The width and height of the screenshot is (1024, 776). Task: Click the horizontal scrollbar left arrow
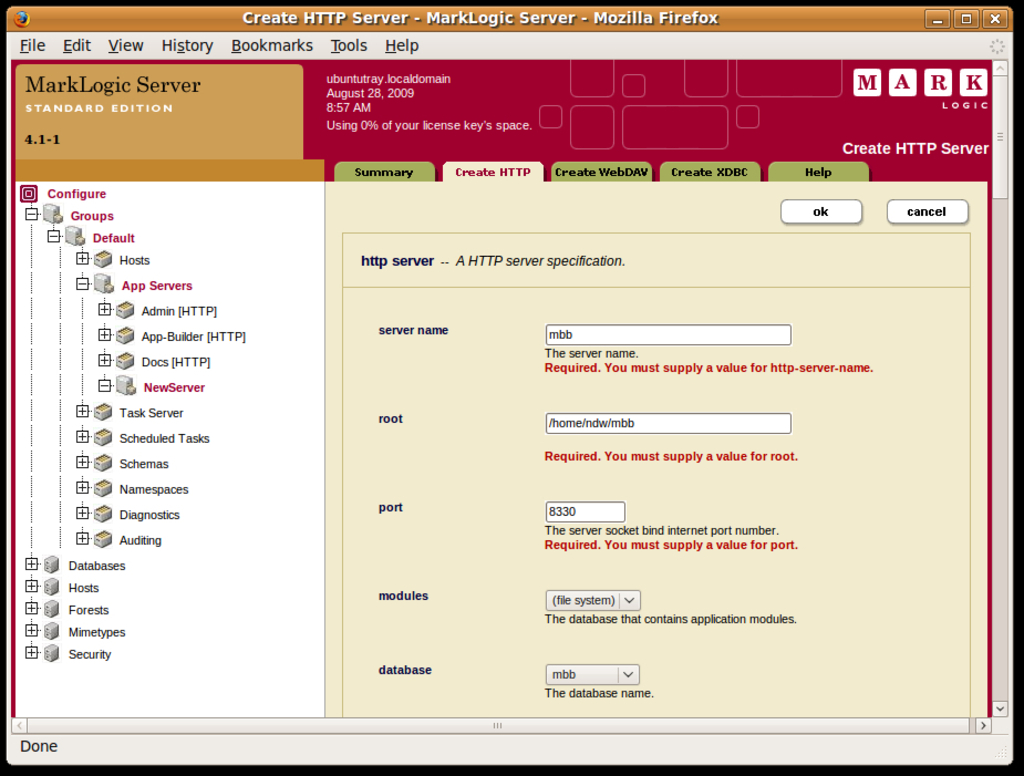click(20, 725)
